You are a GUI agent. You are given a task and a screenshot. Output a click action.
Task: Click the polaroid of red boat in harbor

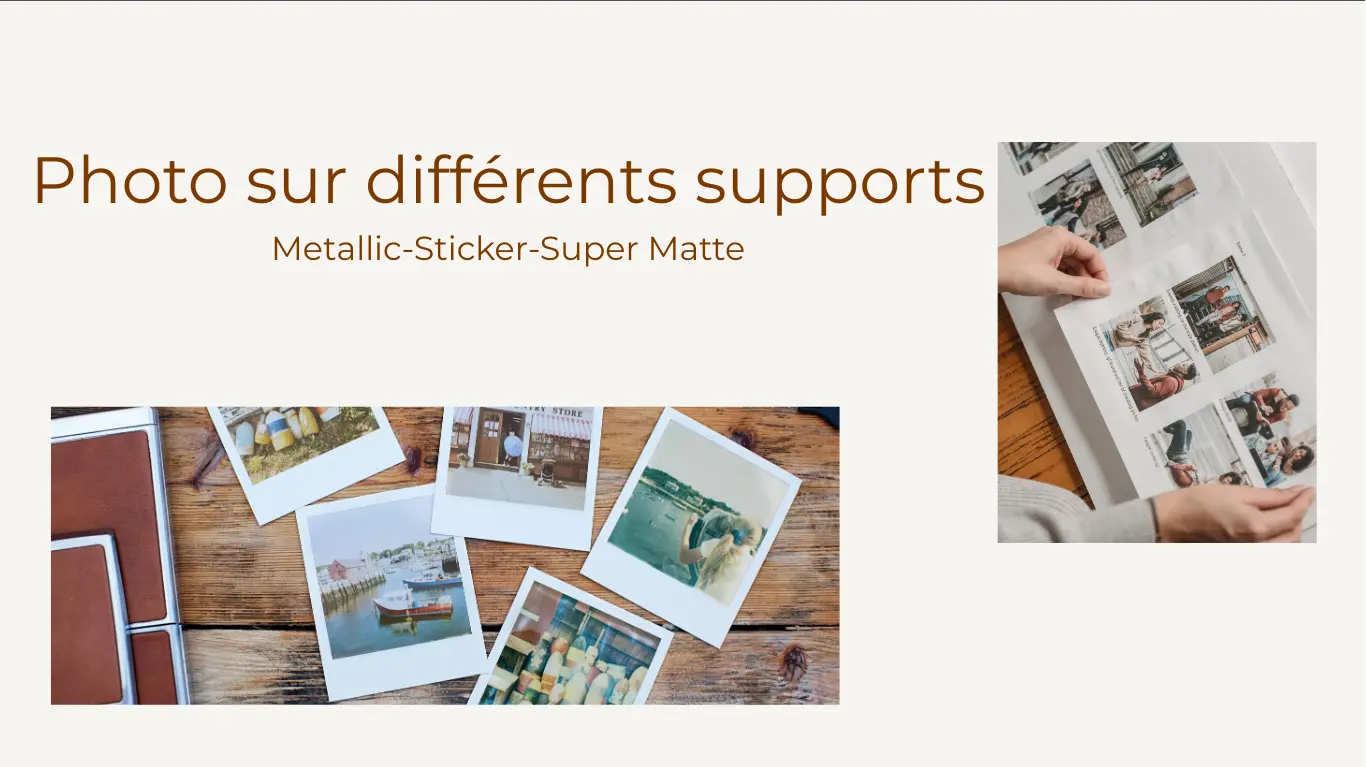coord(391,591)
